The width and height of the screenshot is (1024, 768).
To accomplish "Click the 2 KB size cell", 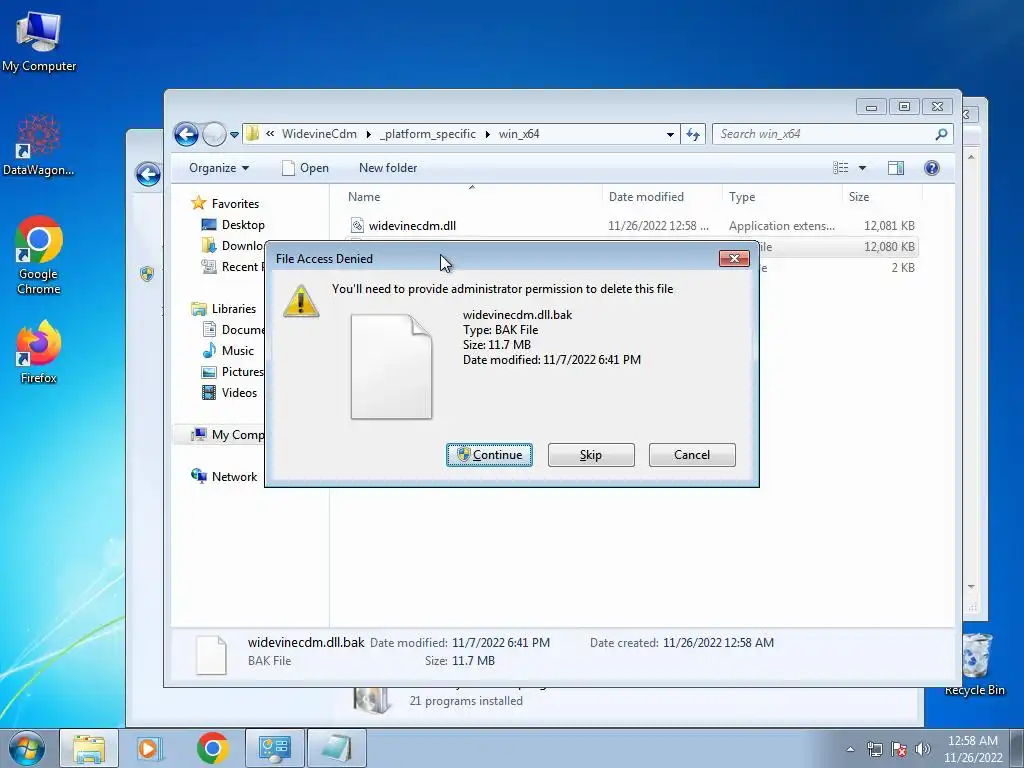I will tap(903, 268).
